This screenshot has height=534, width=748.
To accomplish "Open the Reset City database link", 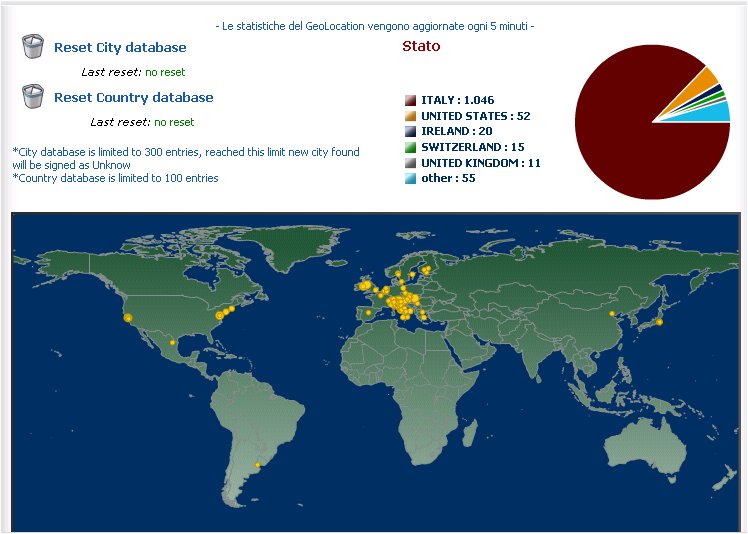I will pos(120,47).
